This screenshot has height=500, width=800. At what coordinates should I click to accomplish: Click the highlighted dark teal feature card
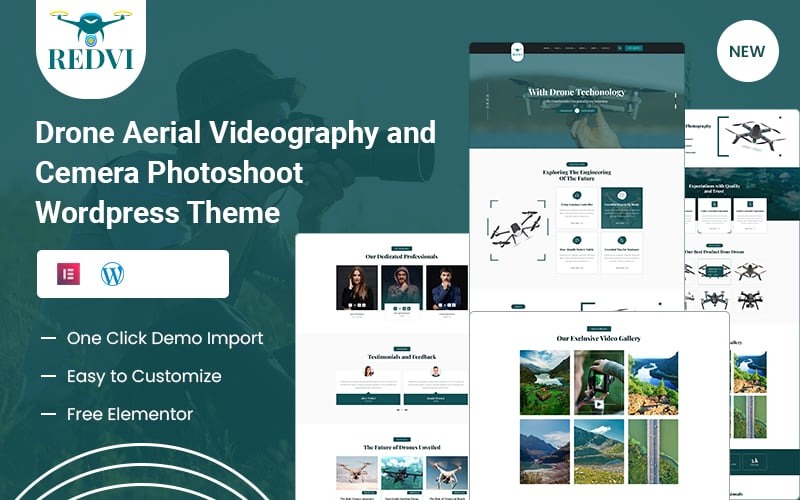(622, 208)
